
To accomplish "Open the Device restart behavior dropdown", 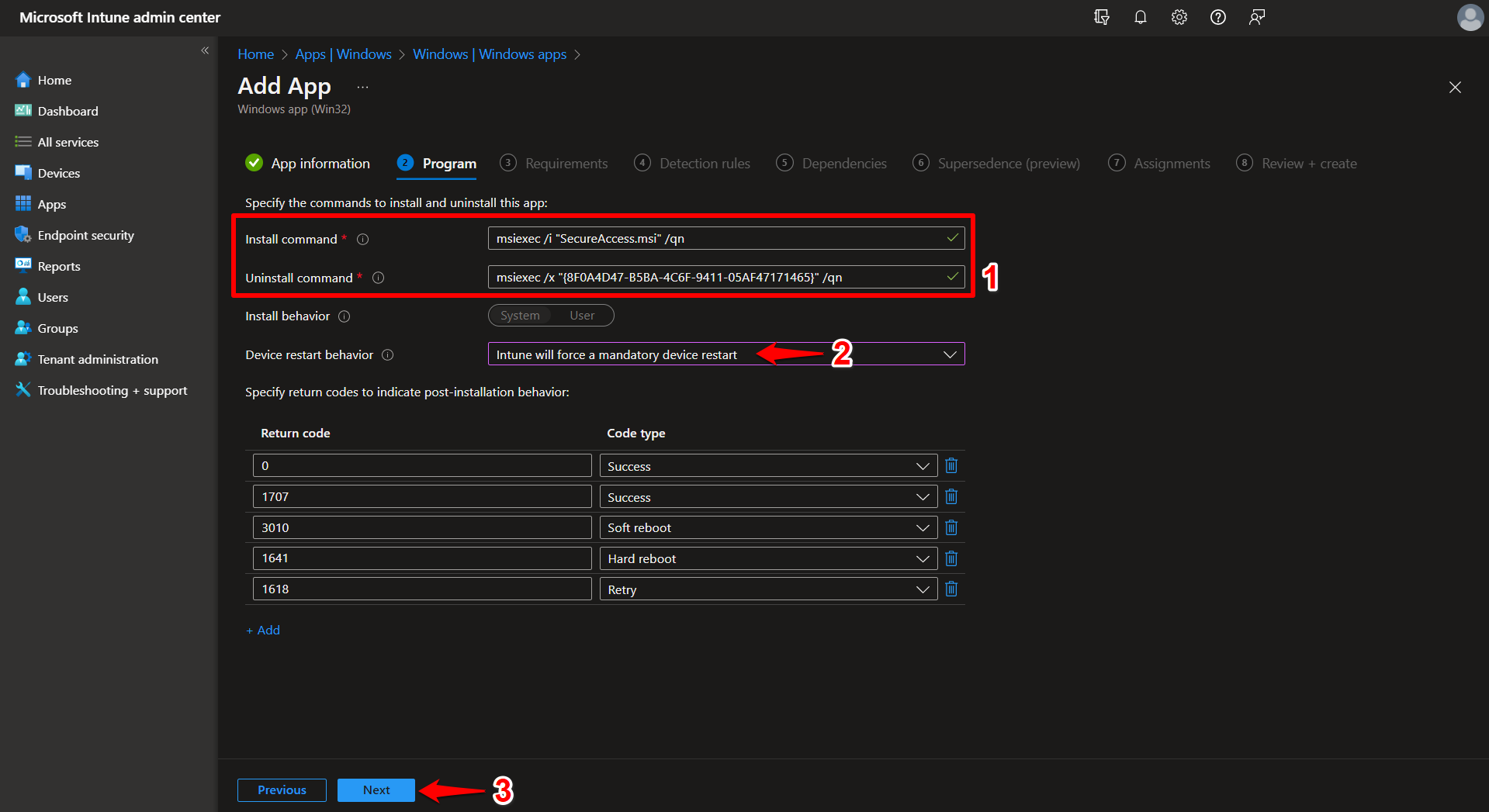I will pyautogui.click(x=950, y=354).
